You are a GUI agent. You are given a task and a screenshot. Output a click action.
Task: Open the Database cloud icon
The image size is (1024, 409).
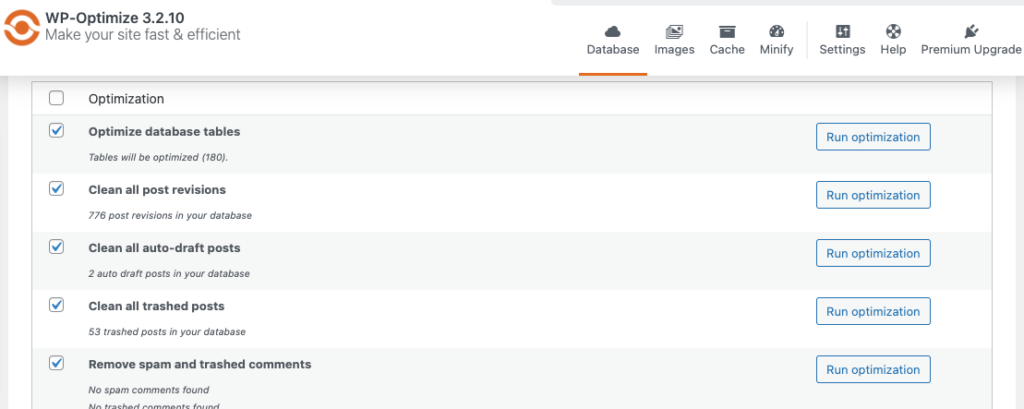click(613, 31)
